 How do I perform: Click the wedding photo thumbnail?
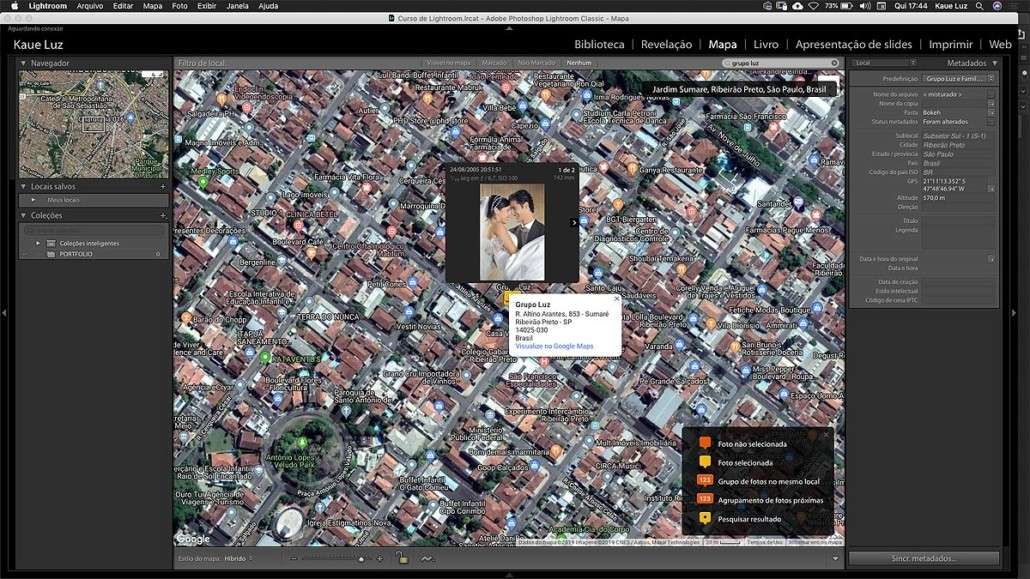[512, 232]
